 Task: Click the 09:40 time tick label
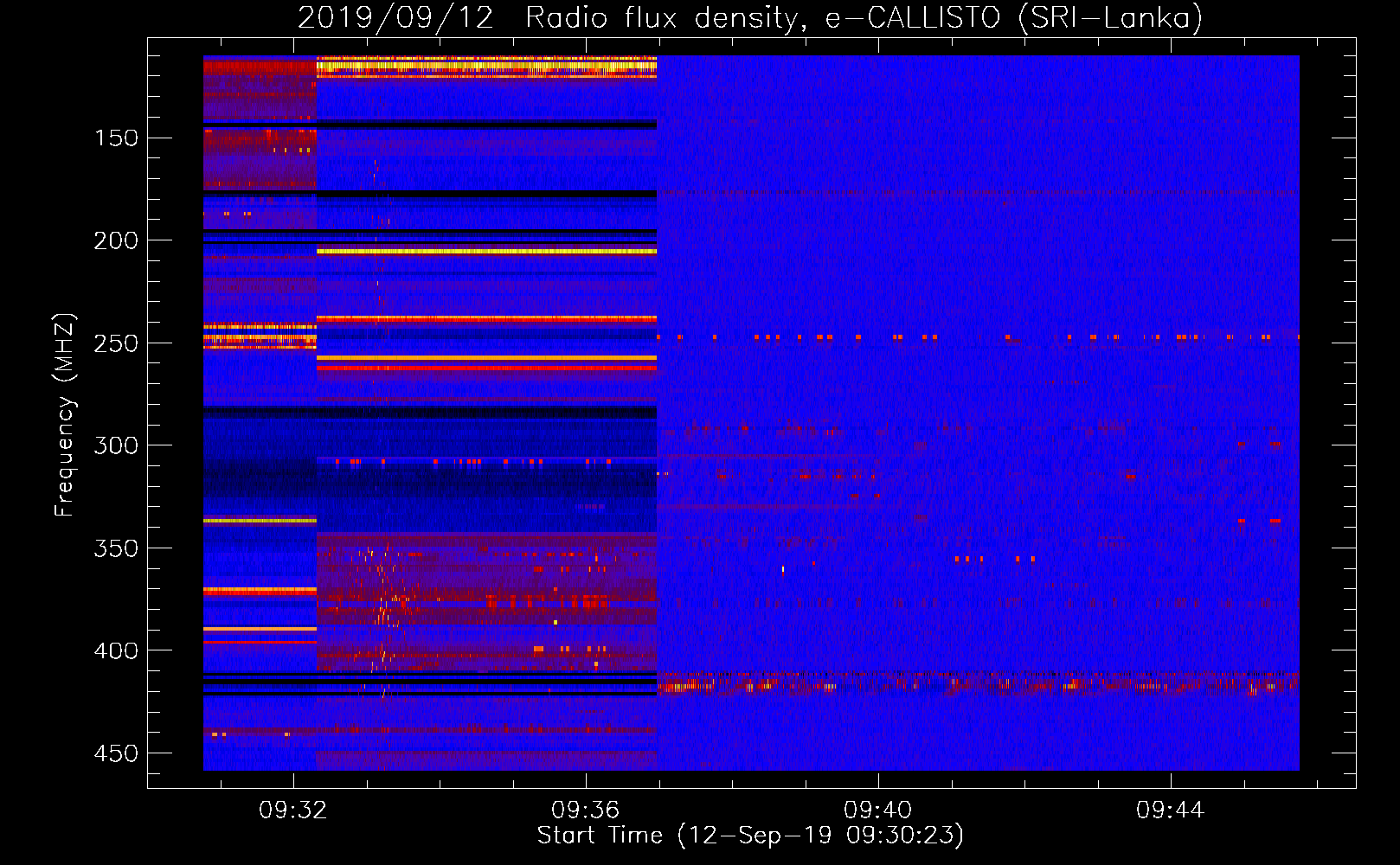(878, 811)
